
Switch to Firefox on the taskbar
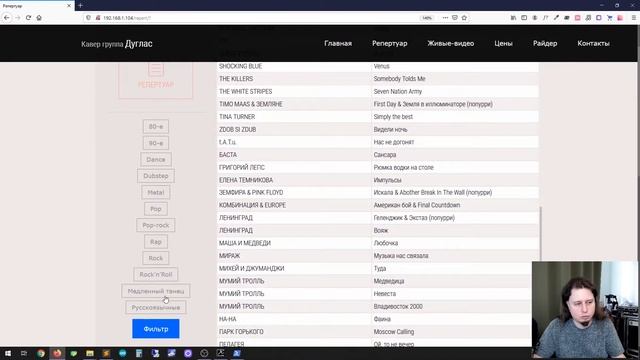(57, 353)
